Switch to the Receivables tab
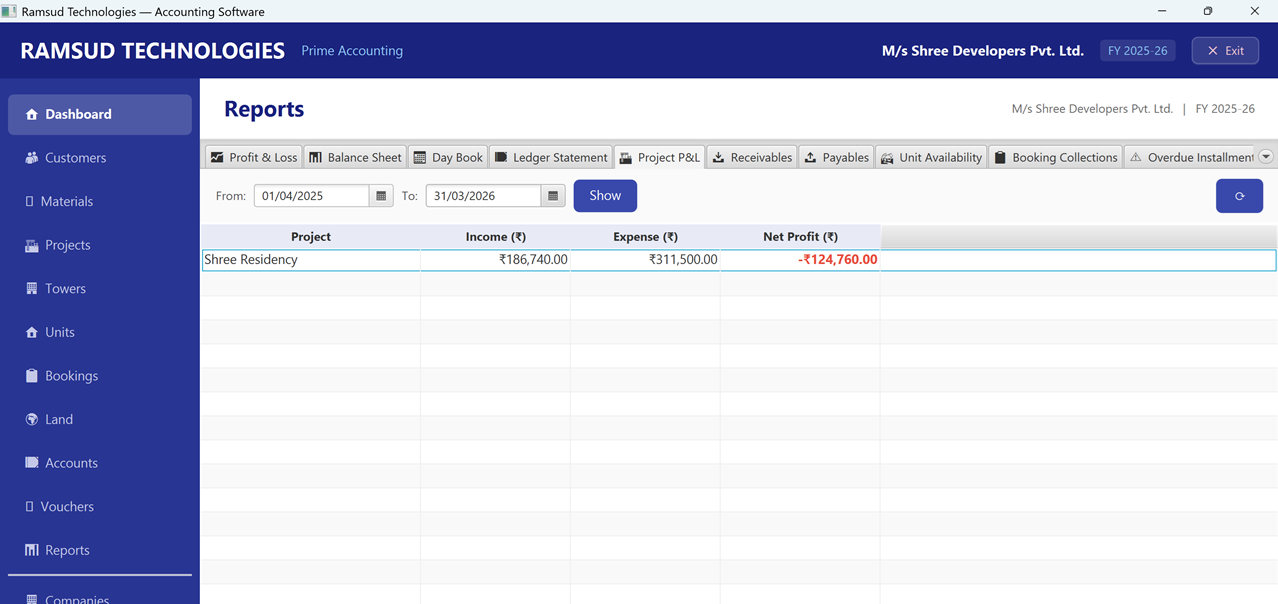Viewport: 1278px width, 604px height. point(752,157)
